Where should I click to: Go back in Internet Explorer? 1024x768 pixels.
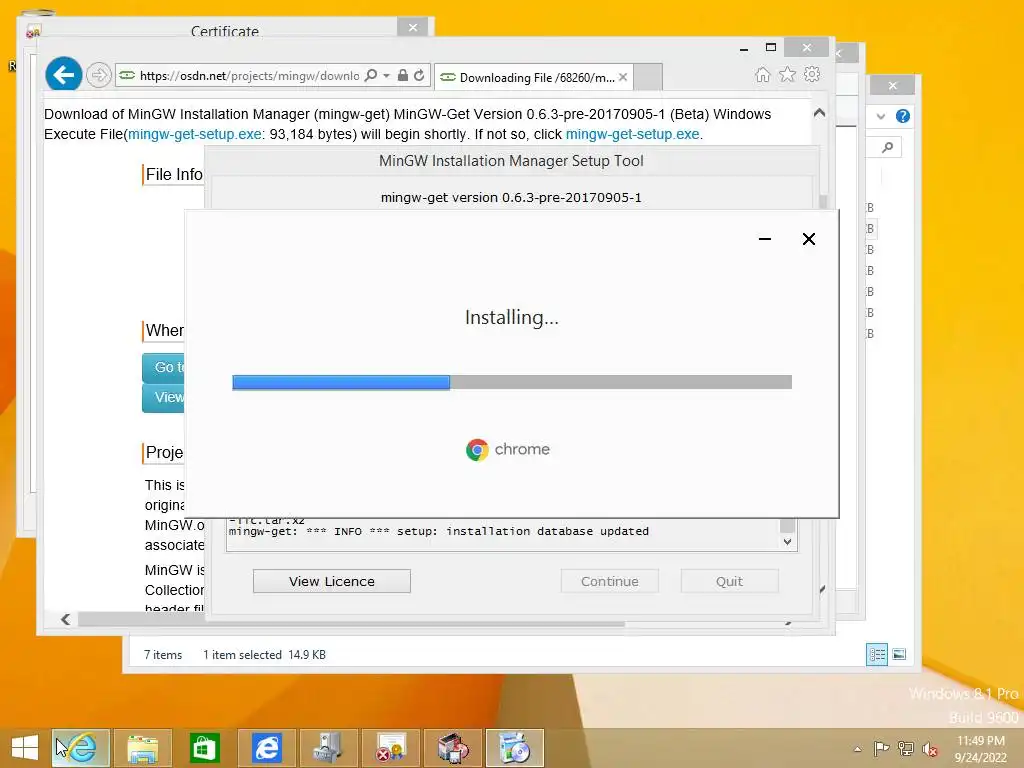tap(63, 75)
